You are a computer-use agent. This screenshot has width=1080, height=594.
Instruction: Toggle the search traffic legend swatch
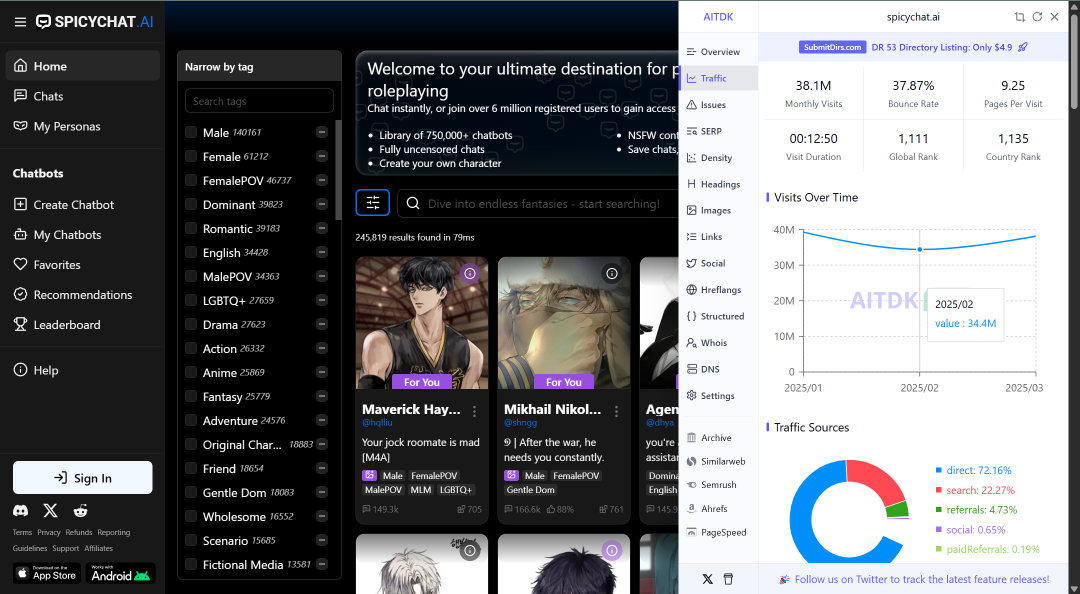tap(938, 490)
